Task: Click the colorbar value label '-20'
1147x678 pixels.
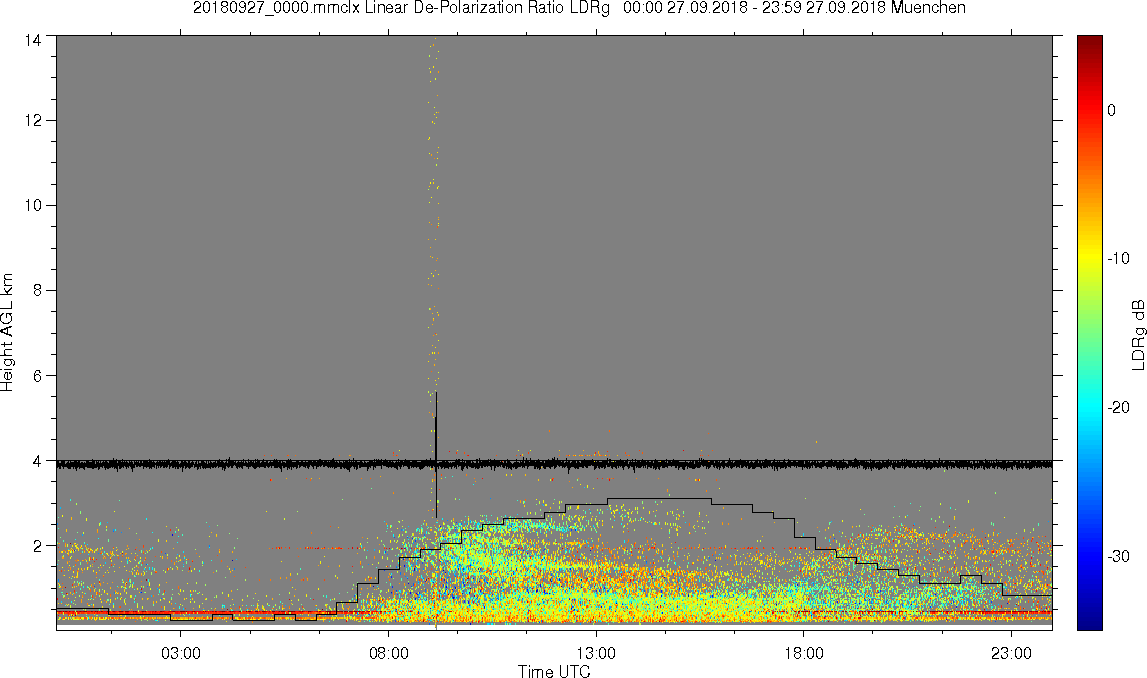Action: [x=1118, y=408]
